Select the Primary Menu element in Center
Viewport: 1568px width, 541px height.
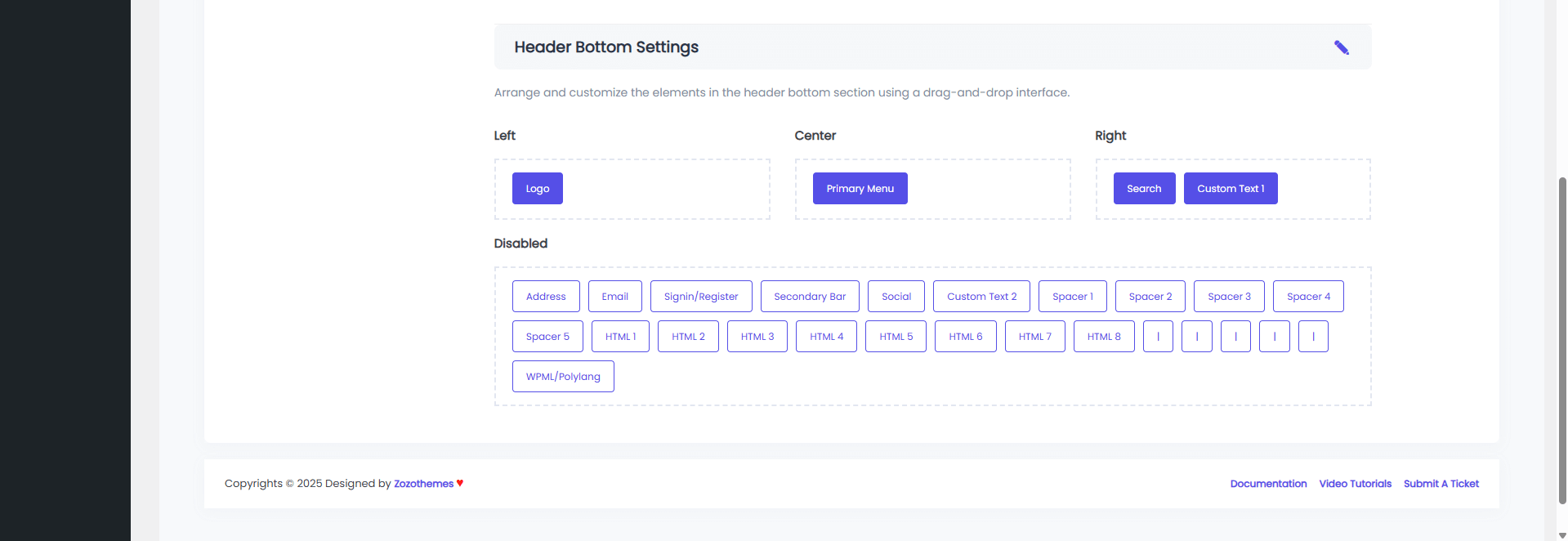860,189
